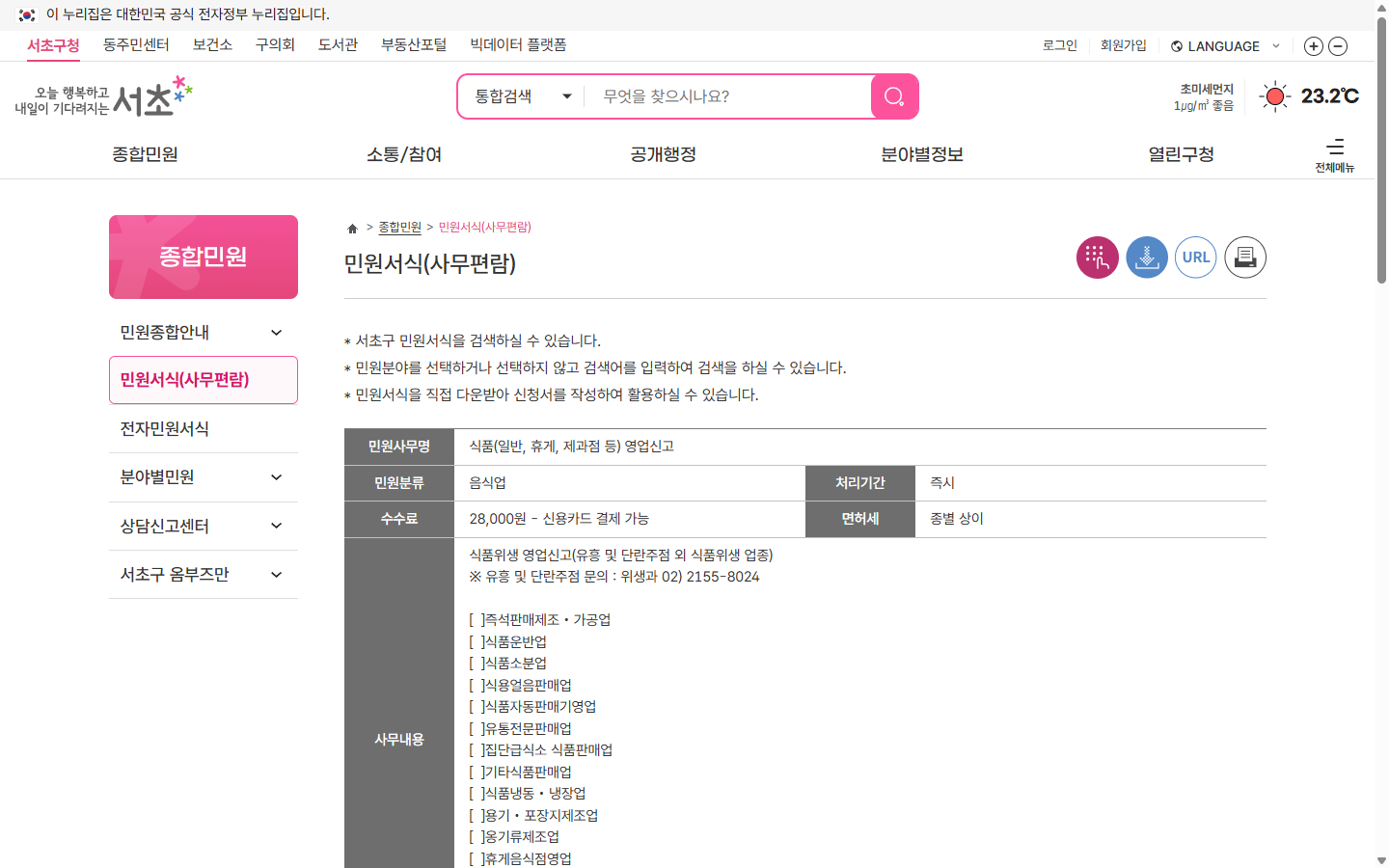Click the 식품소분업 list entry
This screenshot has height=868, width=1389.
coord(508,664)
